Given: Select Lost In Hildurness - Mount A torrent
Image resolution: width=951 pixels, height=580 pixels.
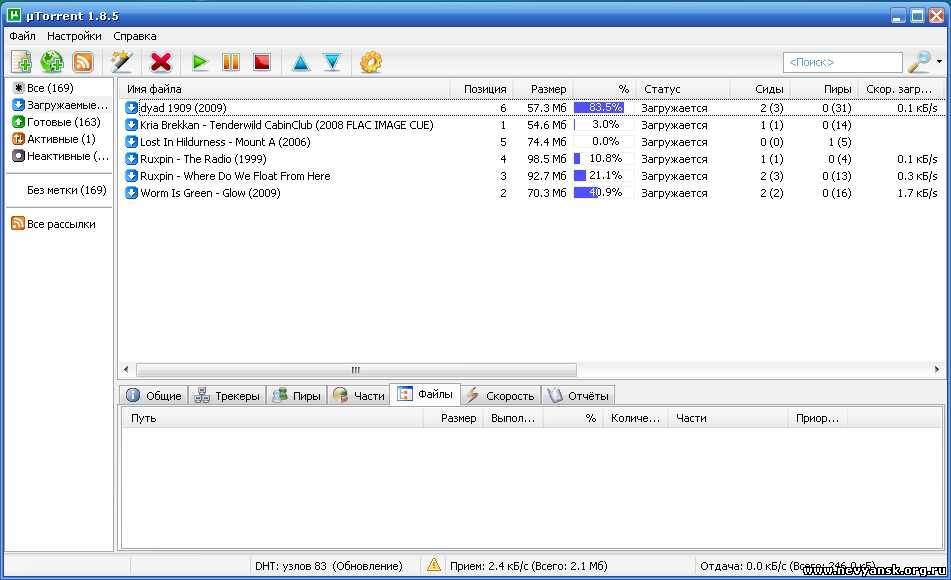Looking at the screenshot, I should tap(225, 142).
